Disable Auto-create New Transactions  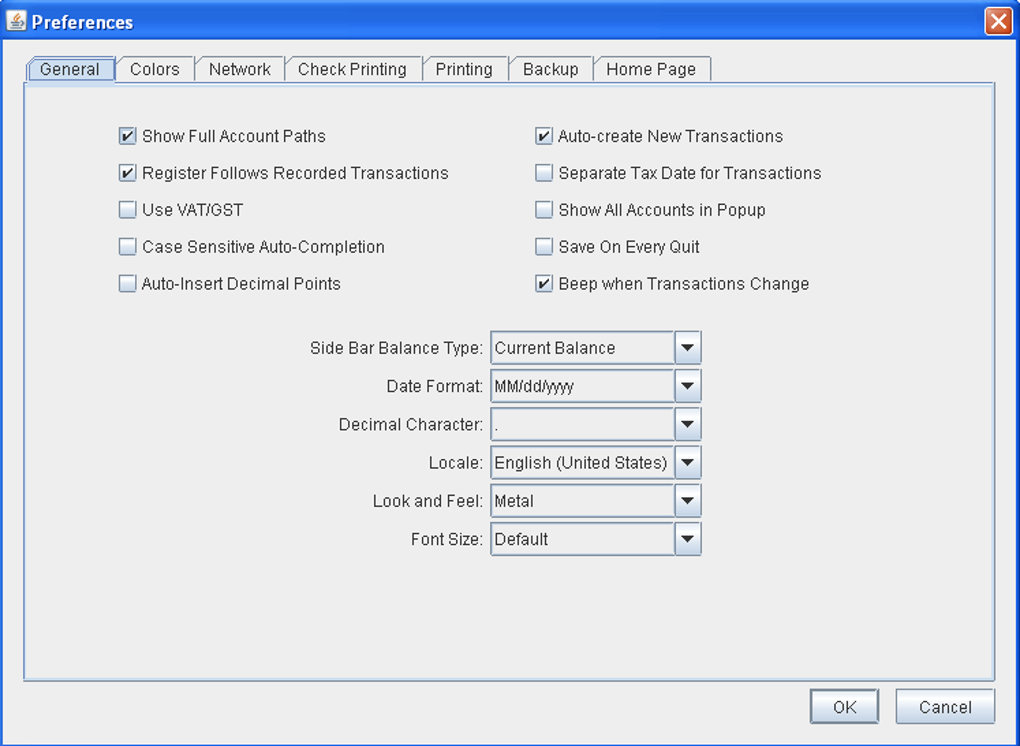click(544, 136)
